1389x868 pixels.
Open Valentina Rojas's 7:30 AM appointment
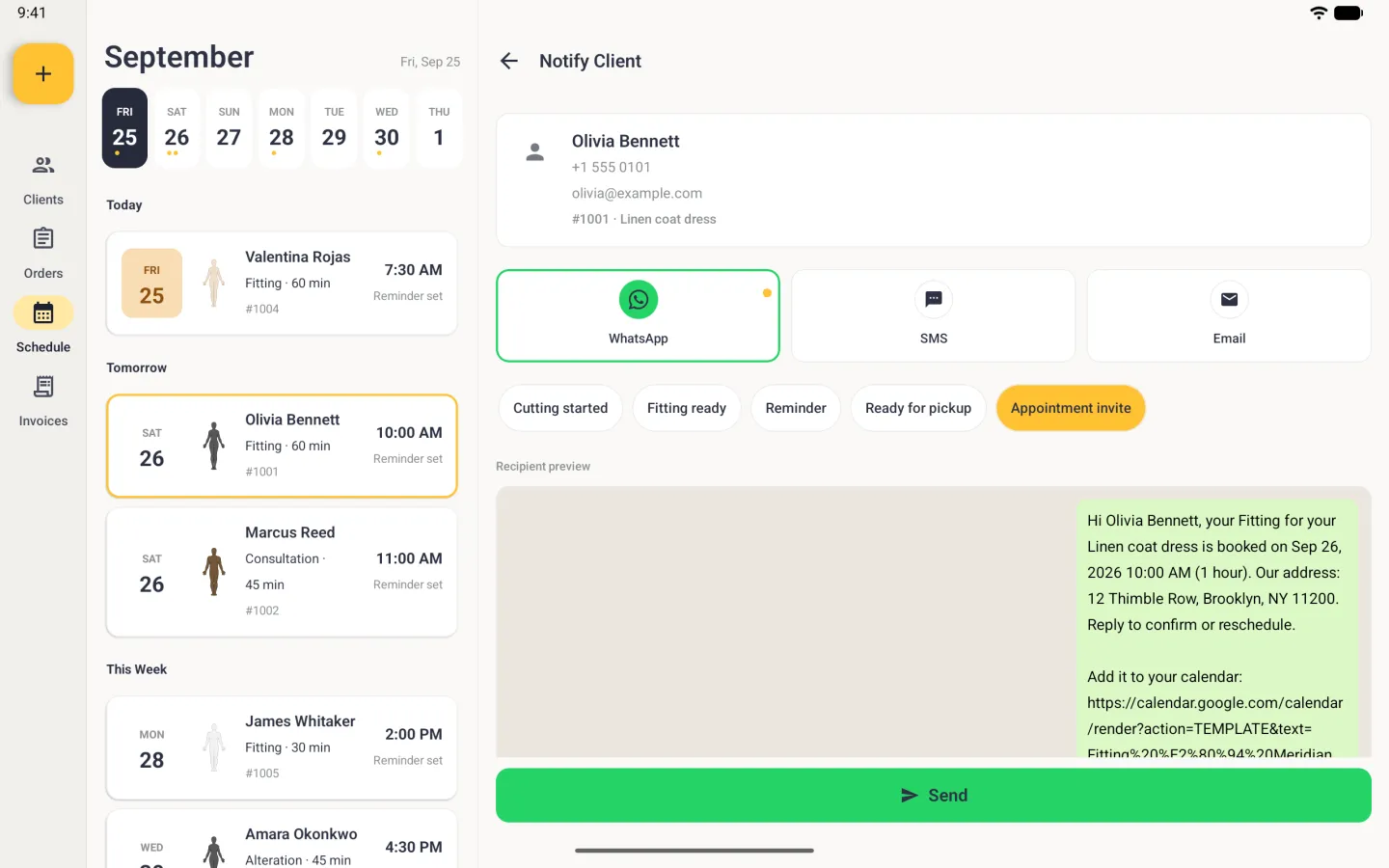coord(282,284)
